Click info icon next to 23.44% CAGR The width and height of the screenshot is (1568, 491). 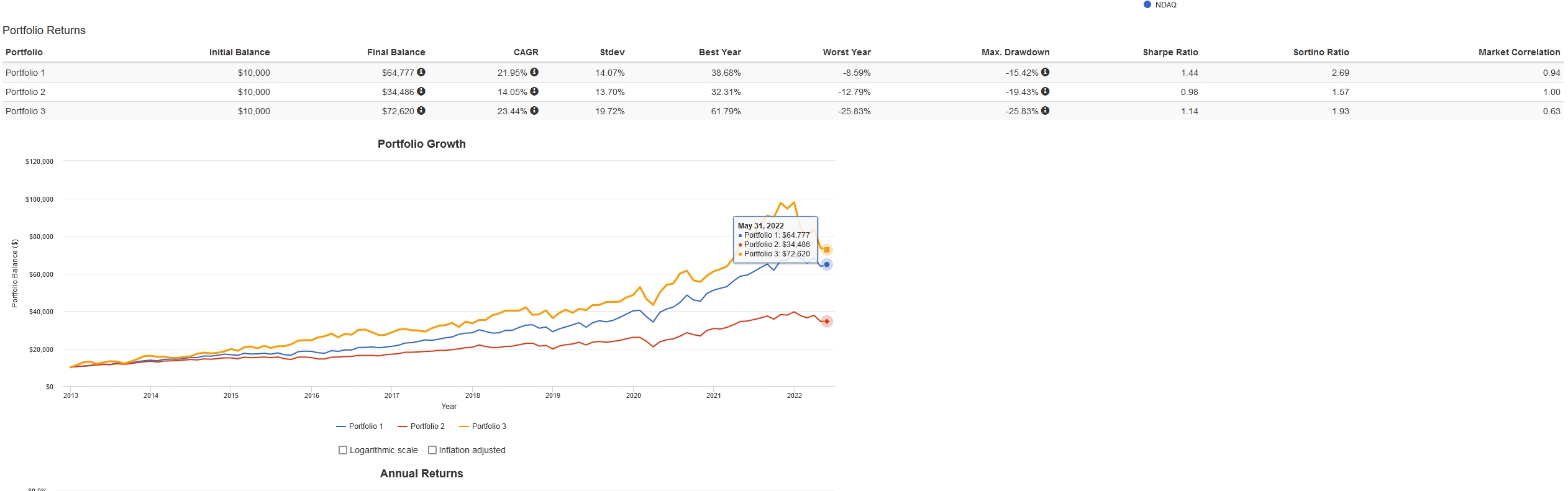click(534, 110)
